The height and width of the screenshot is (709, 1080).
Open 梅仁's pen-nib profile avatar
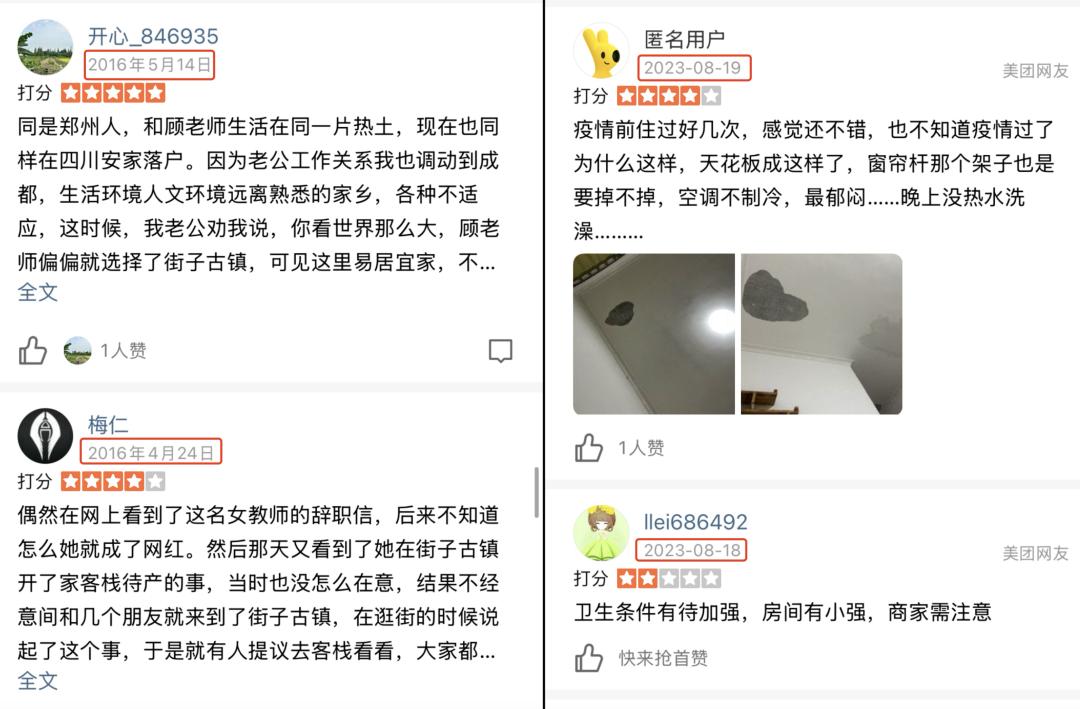(x=45, y=436)
